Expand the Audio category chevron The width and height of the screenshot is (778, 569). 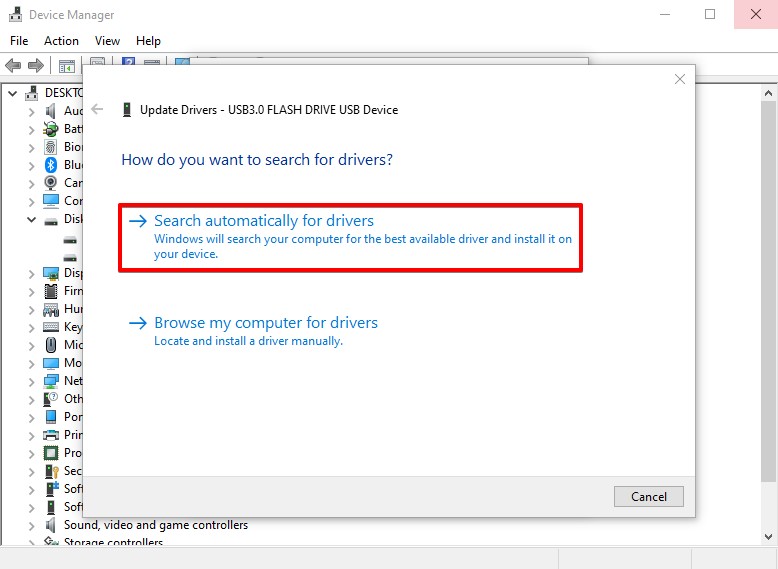[31, 111]
